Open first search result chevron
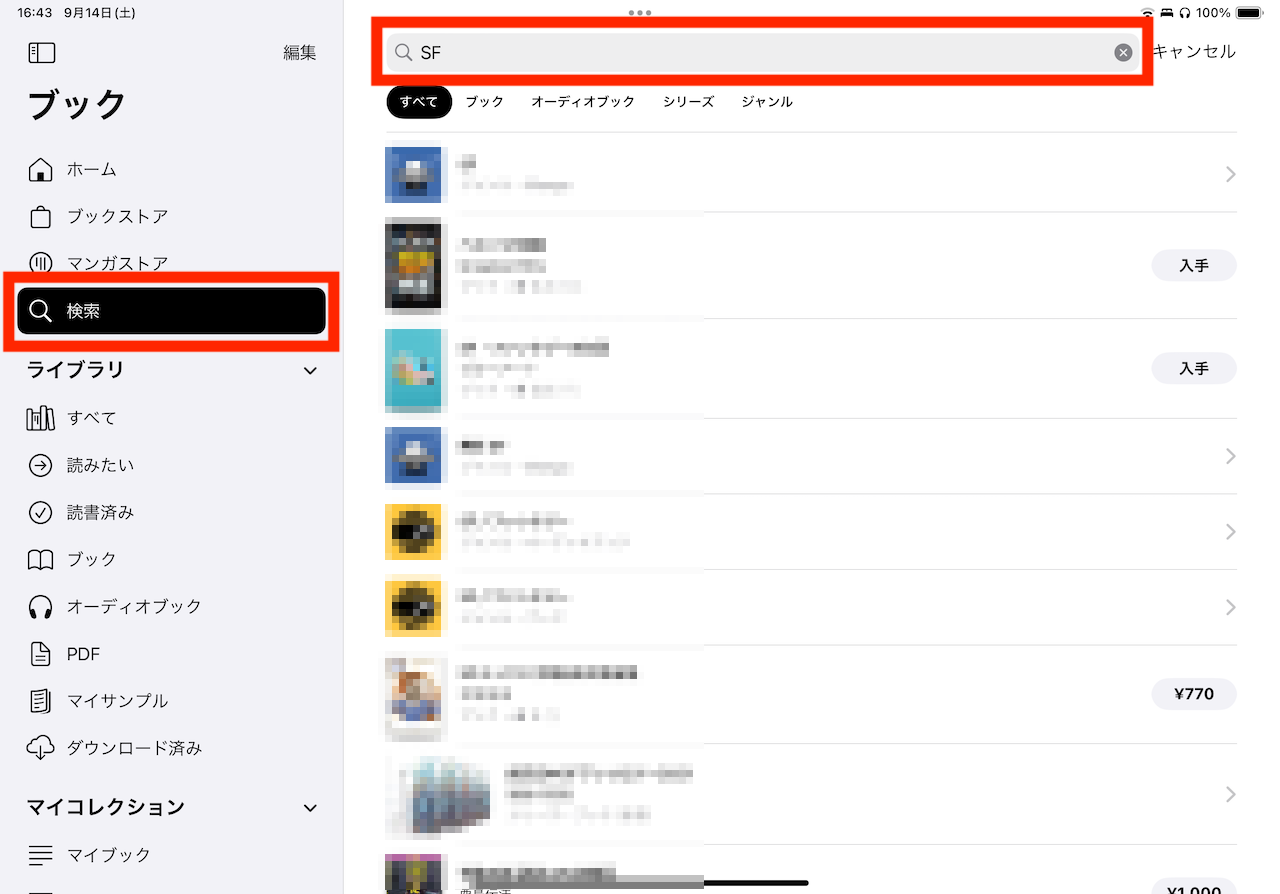Image resolution: width=1280 pixels, height=894 pixels. click(x=1230, y=175)
